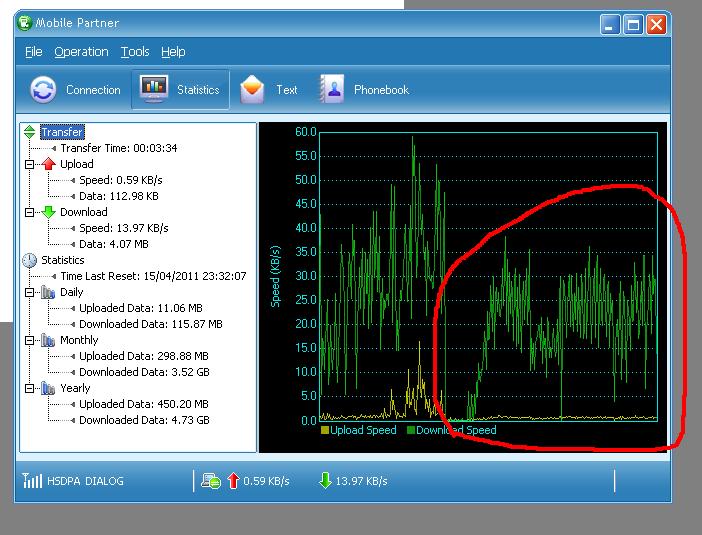This screenshot has height=535, width=702.
Task: Open the Tools menu
Action: coord(135,52)
